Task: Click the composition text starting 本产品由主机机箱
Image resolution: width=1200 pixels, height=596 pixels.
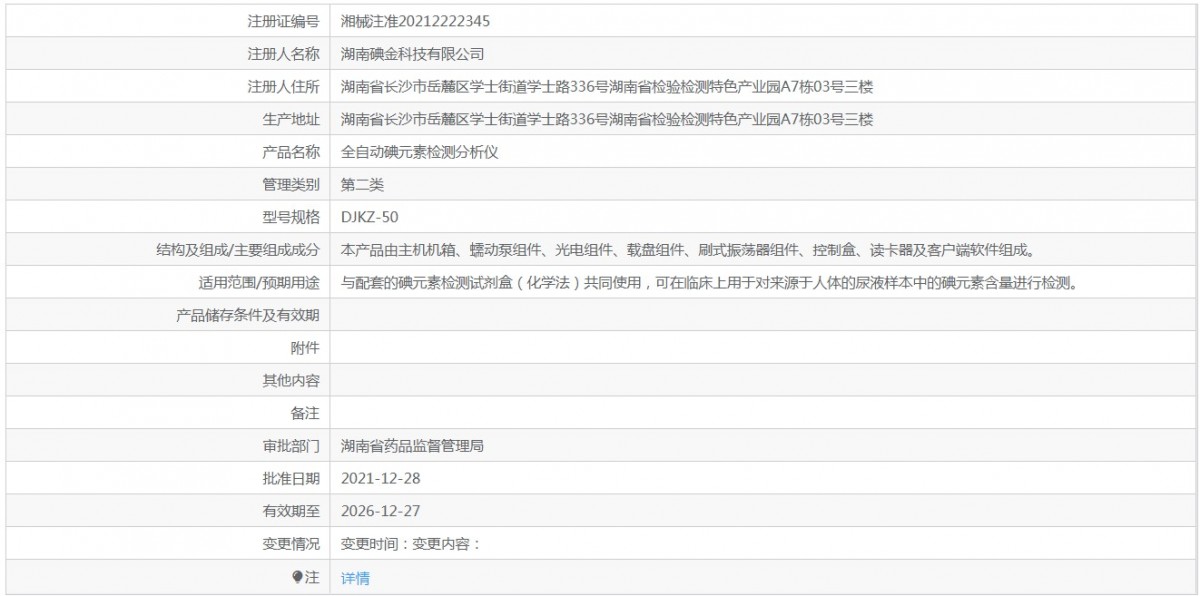Action: point(691,250)
